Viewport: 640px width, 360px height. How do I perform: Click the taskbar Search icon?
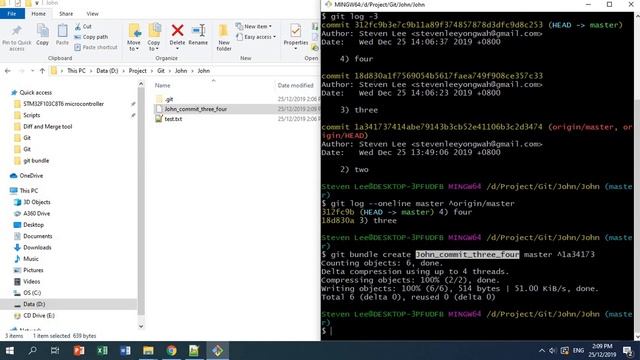click(32, 351)
